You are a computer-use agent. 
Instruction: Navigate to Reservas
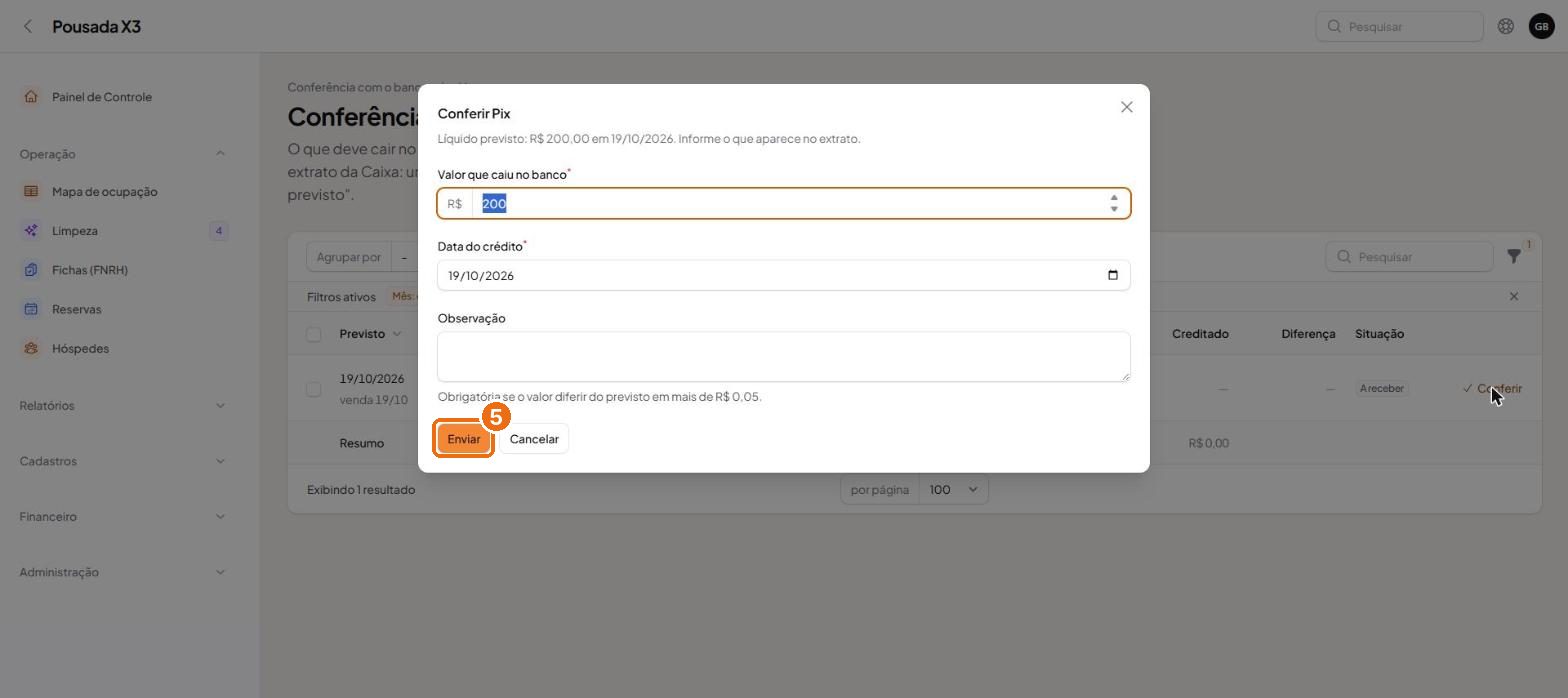pyautogui.click(x=77, y=309)
